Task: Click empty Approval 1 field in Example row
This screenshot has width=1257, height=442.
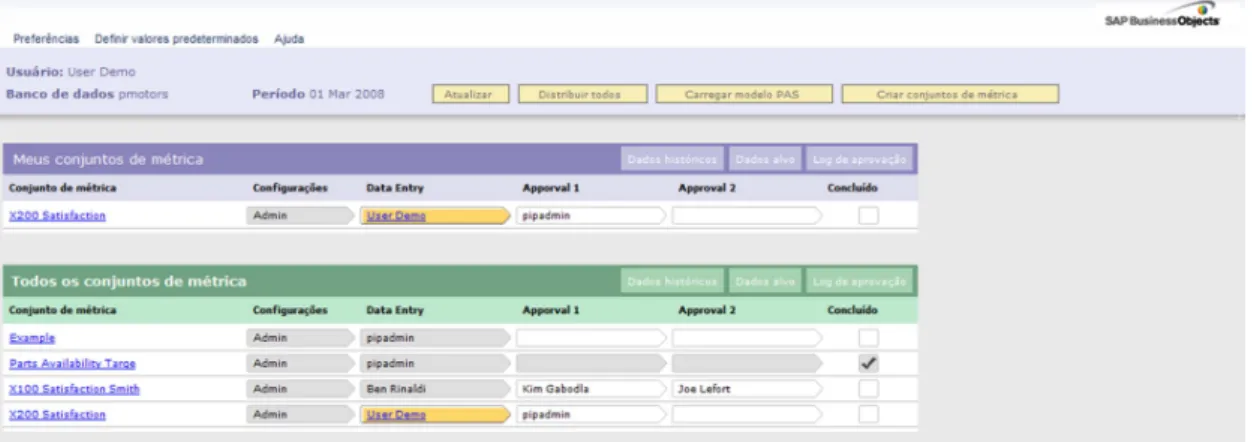Action: 591,339
